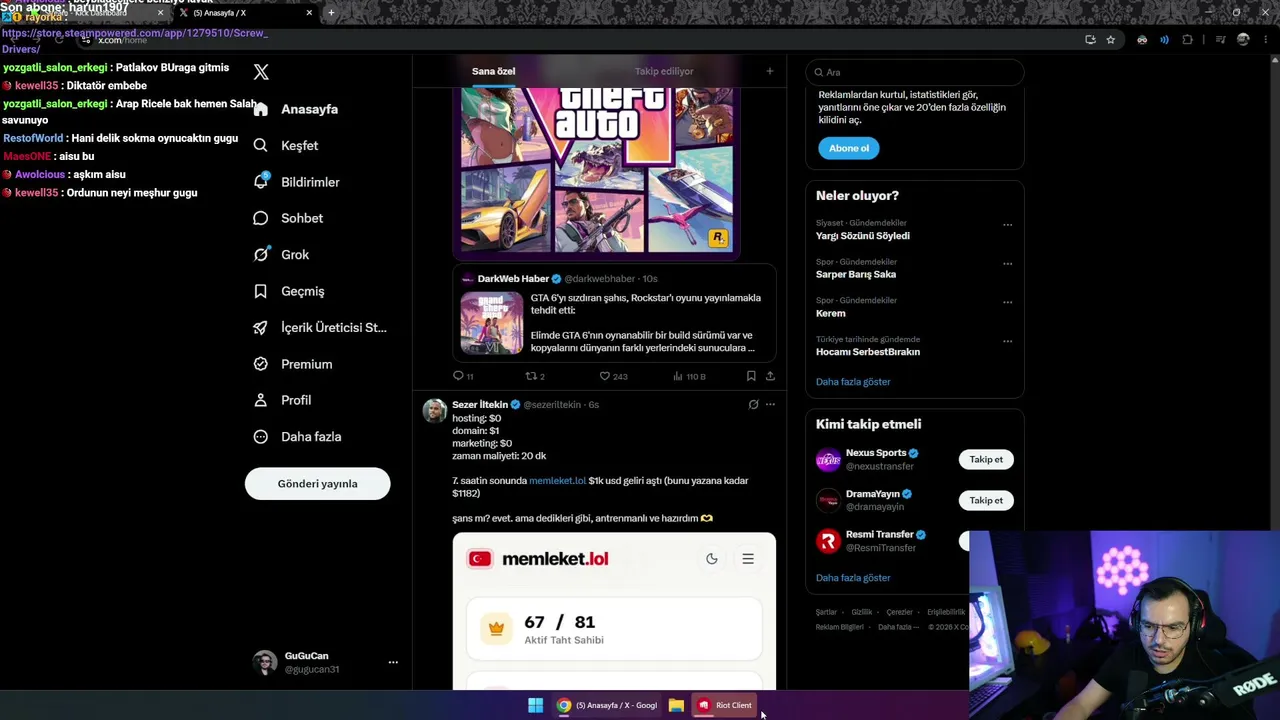Show more trends under Neler oluyor
1280x720 pixels.
coord(853,382)
